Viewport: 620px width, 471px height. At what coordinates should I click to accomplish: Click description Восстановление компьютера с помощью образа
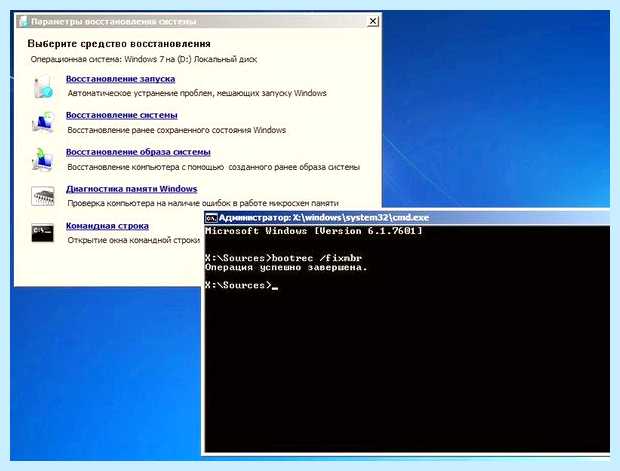coord(214,167)
